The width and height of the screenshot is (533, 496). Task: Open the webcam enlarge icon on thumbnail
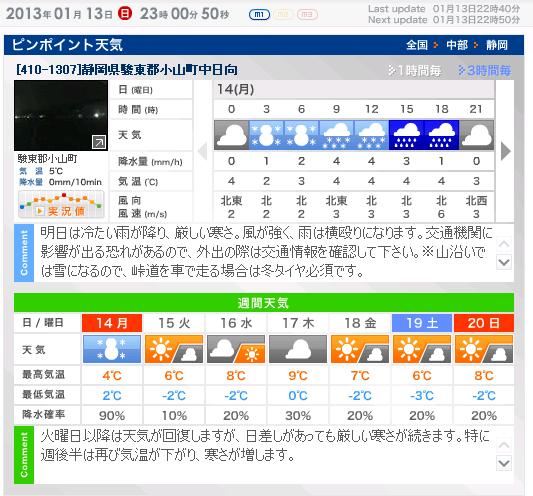pyautogui.click(x=99, y=142)
